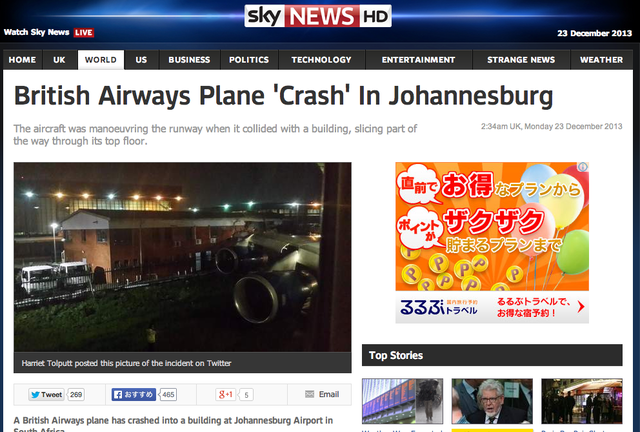Open the BUSINESS section tab
Image resolution: width=640 pixels, height=432 pixels.
(189, 60)
